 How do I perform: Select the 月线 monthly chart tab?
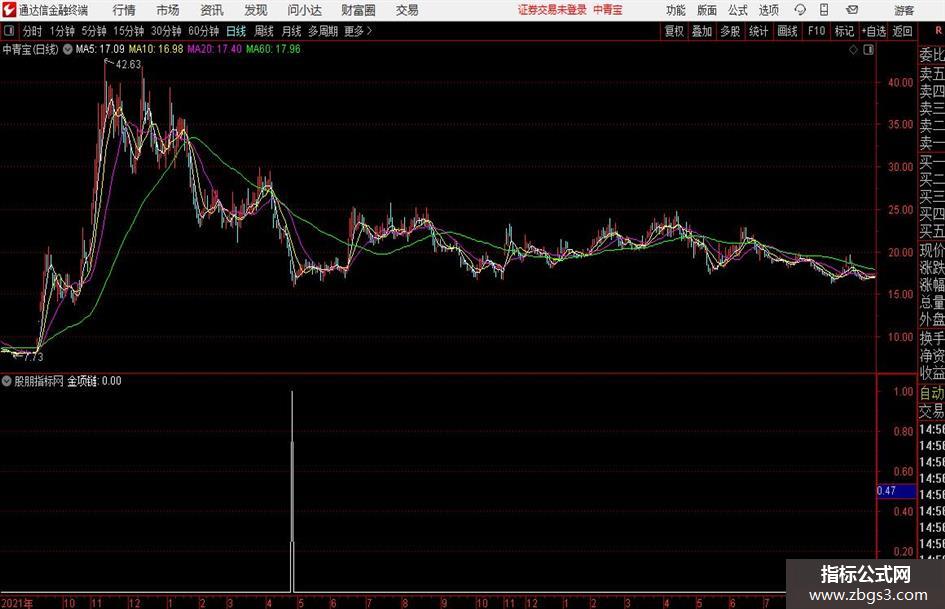(x=292, y=31)
